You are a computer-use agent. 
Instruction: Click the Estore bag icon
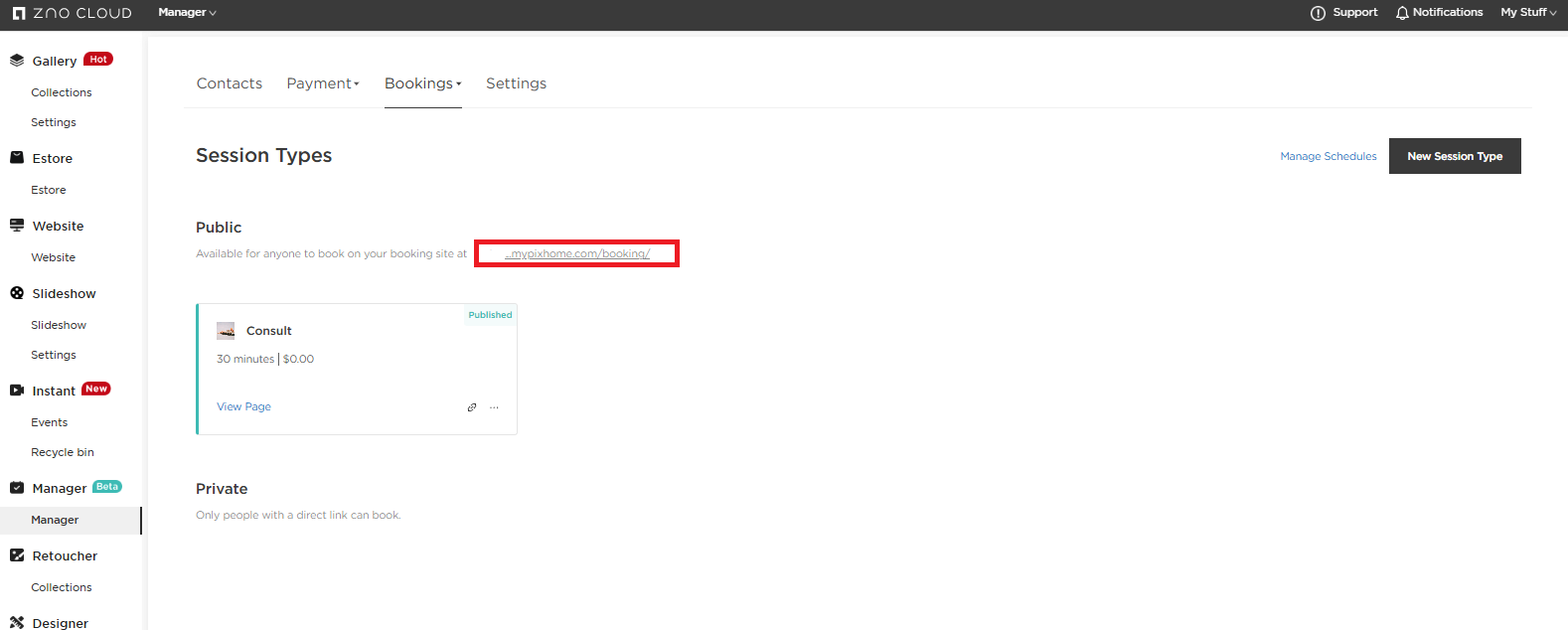tap(17, 158)
